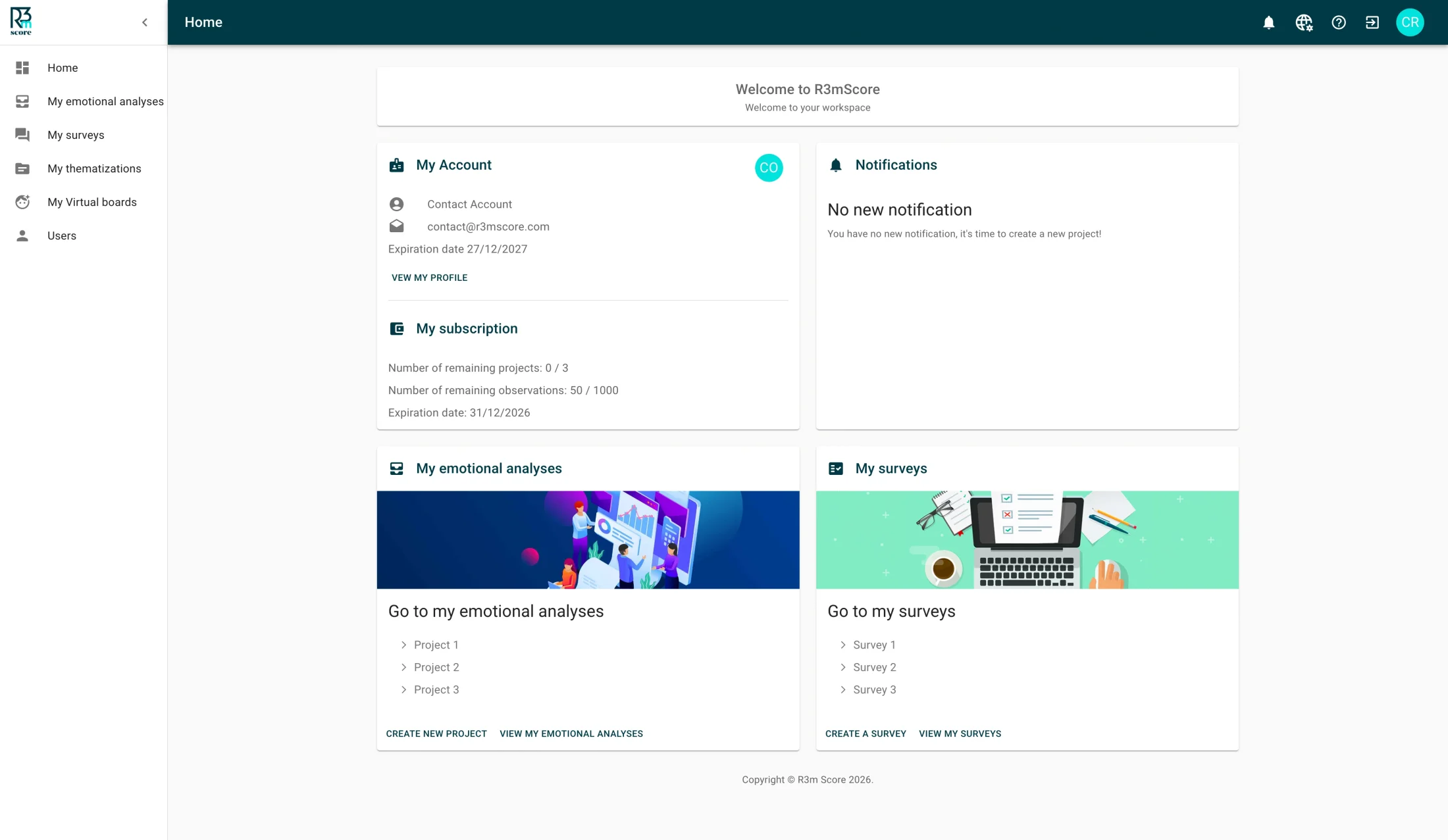Click the 'No new notification' heading
This screenshot has height=840, width=1448.
[x=900, y=210]
